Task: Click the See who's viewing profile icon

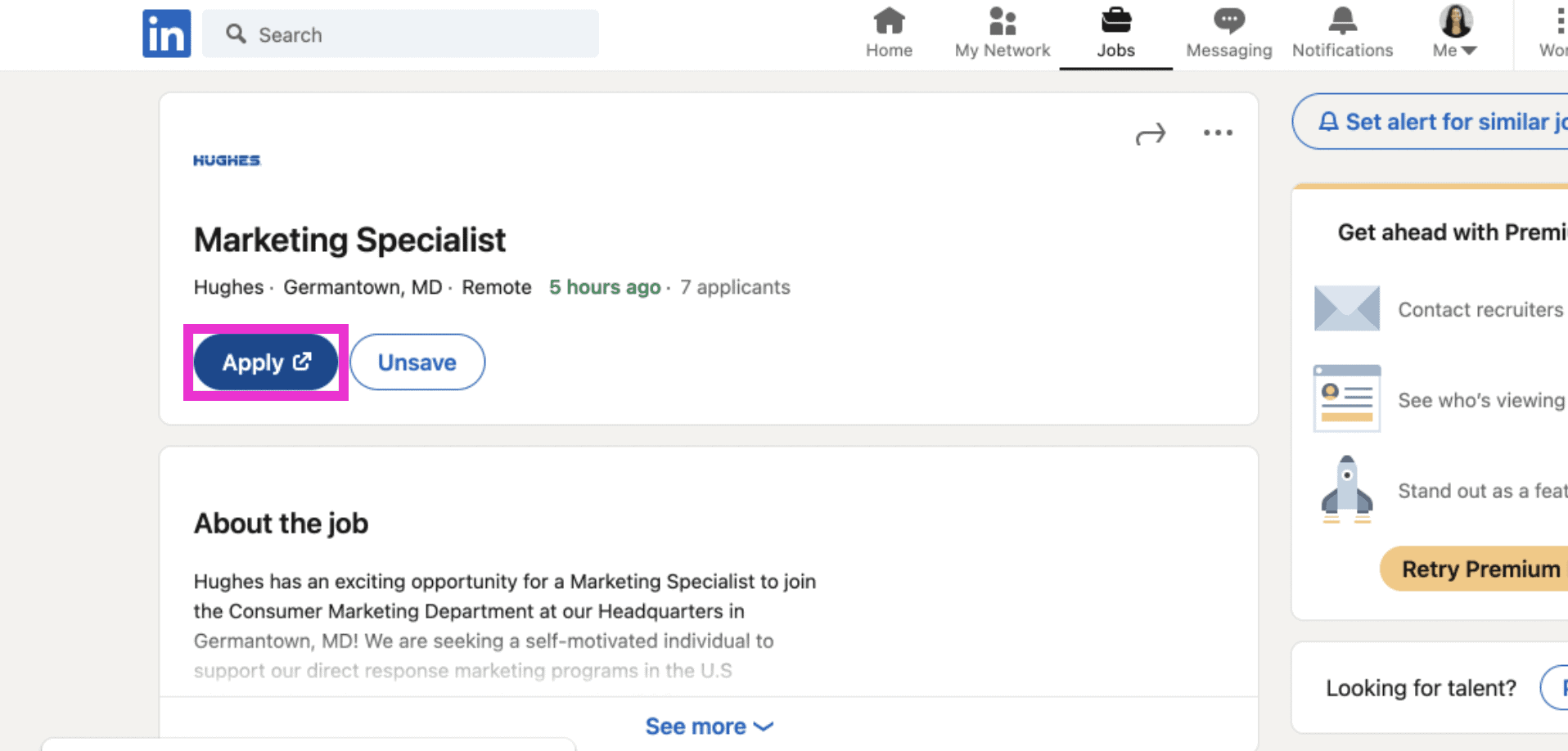Action: (x=1347, y=398)
